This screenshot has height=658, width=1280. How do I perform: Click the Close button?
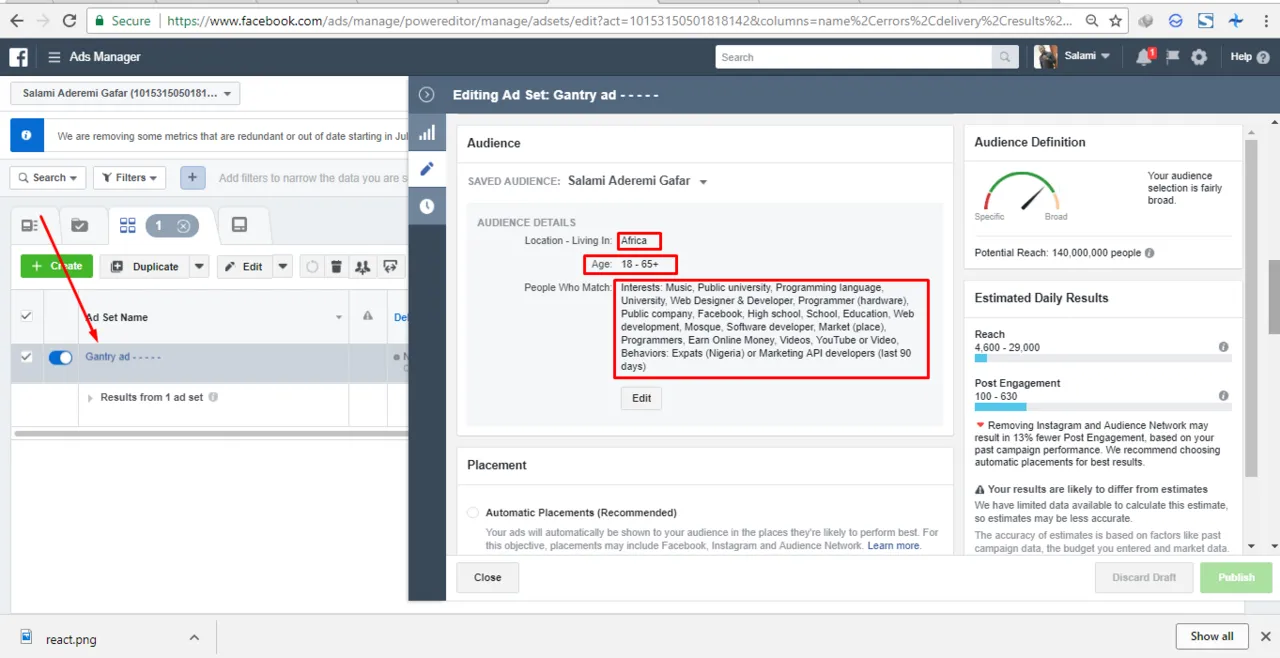[x=488, y=577]
